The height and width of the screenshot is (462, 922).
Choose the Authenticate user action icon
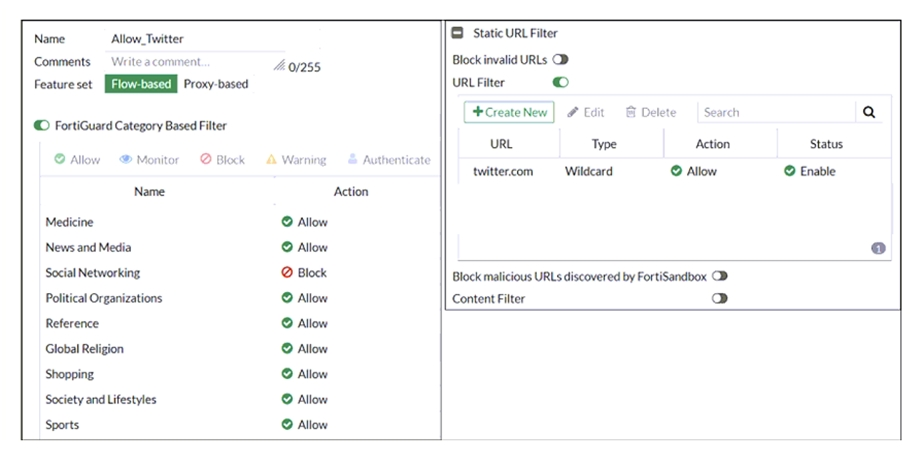352,159
